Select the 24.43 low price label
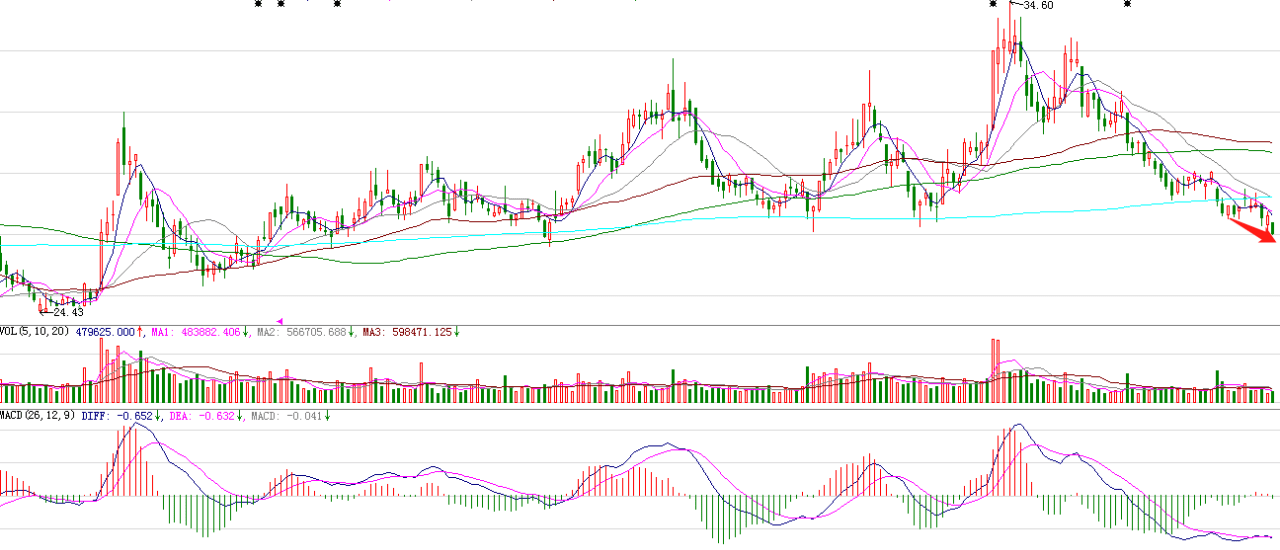The height and width of the screenshot is (550, 1280). pyautogui.click(x=67, y=312)
